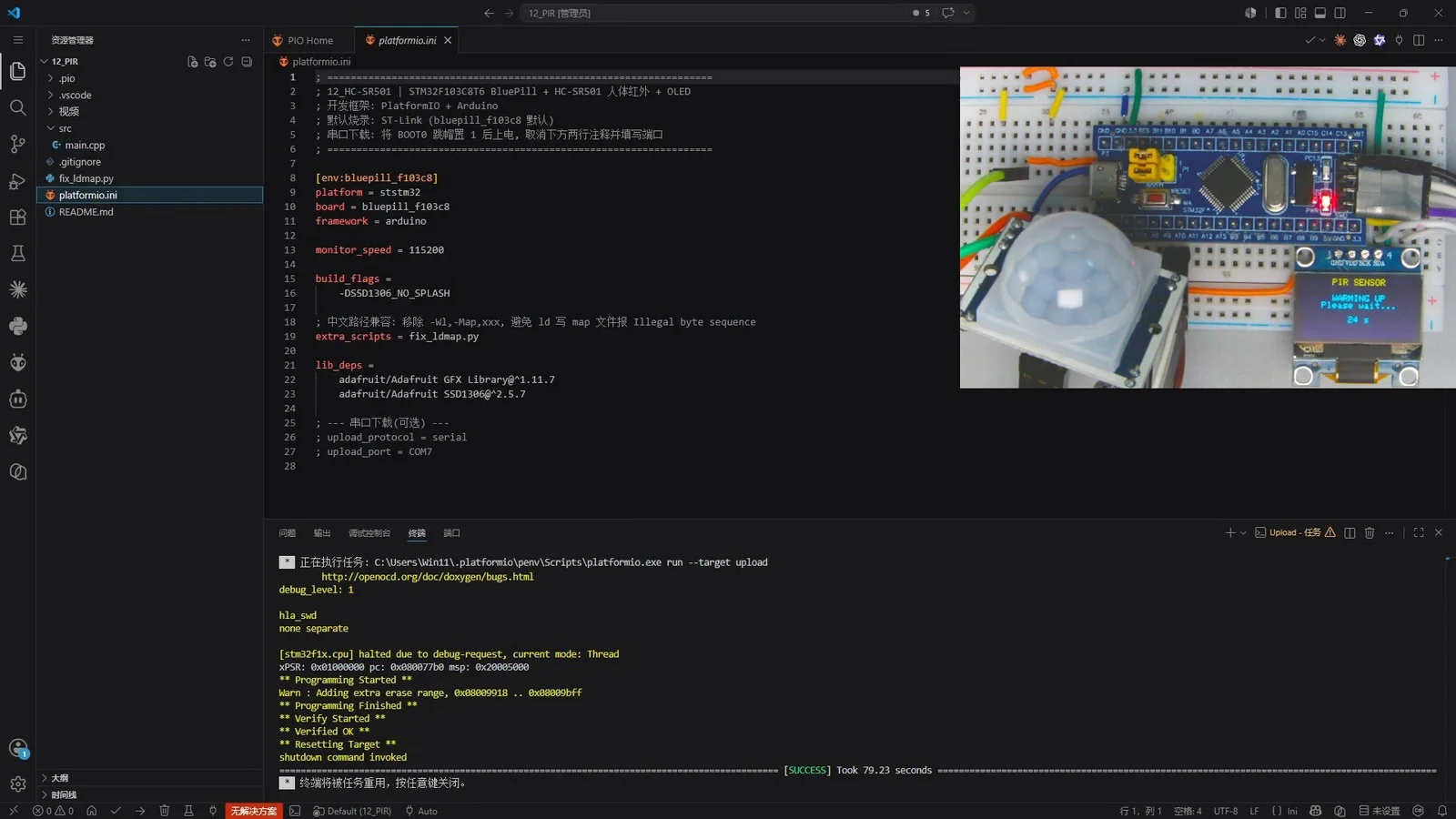Switch to the 调试控制台 debug console tab
The width and height of the screenshot is (1456, 819).
click(369, 533)
